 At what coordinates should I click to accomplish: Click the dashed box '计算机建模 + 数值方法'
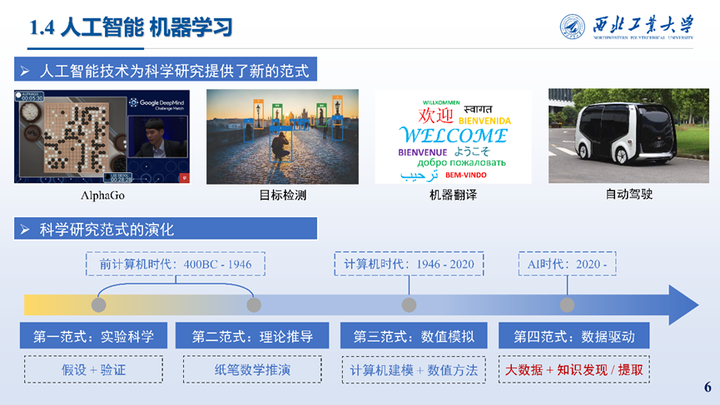[414, 370]
